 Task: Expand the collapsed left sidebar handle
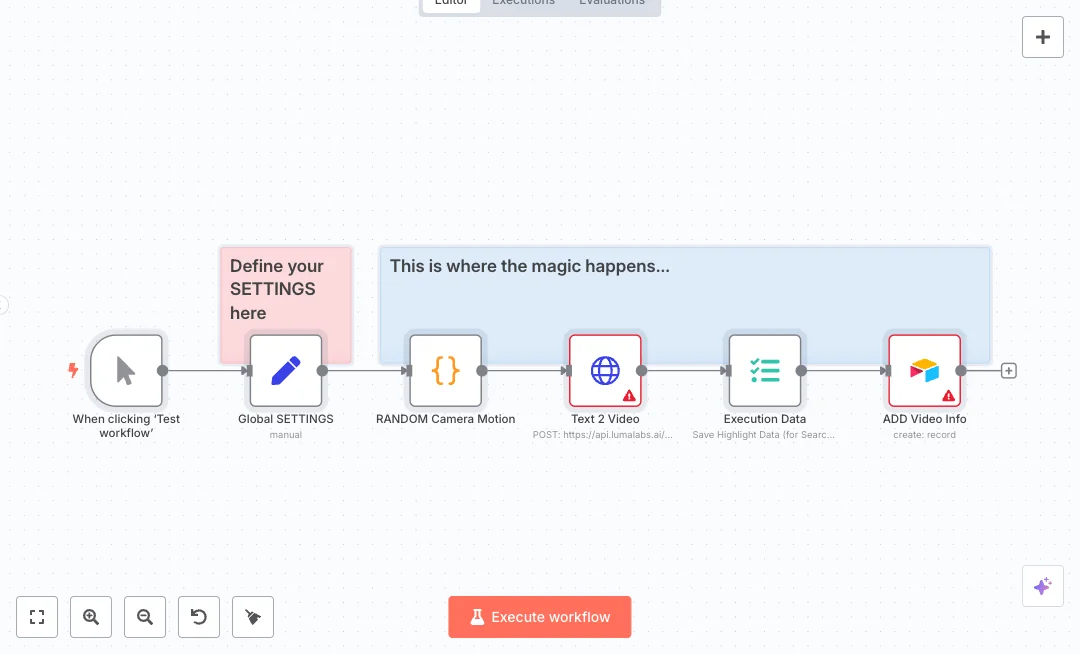click(x=3, y=305)
